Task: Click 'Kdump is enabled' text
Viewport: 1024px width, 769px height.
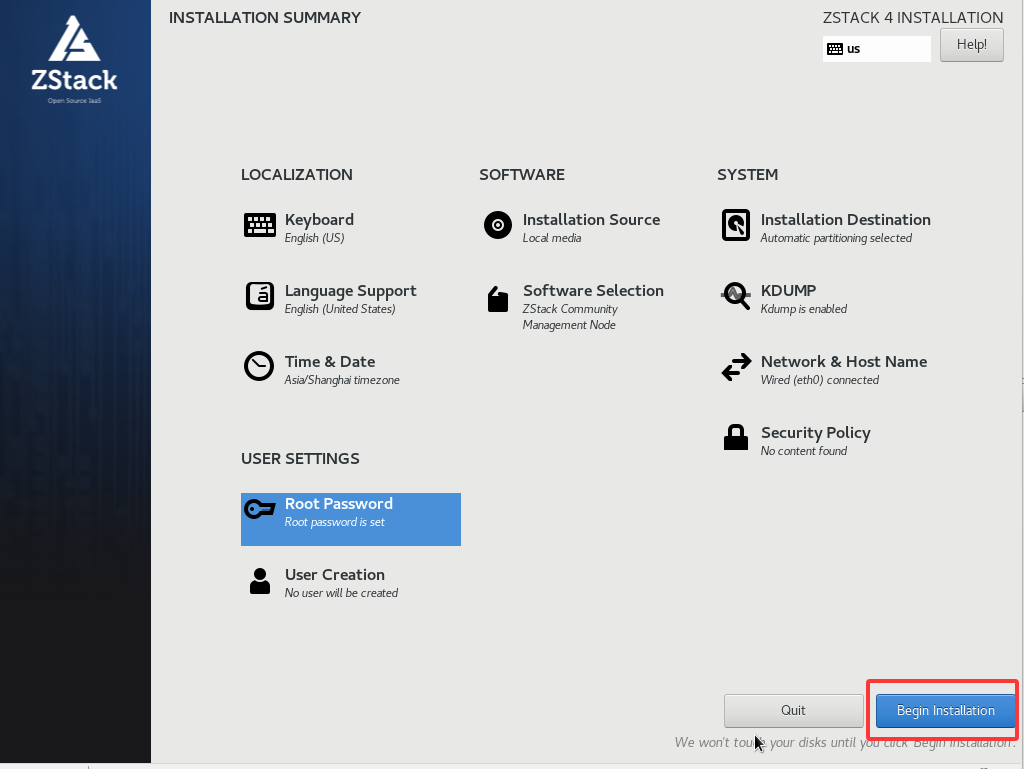Action: pos(803,309)
